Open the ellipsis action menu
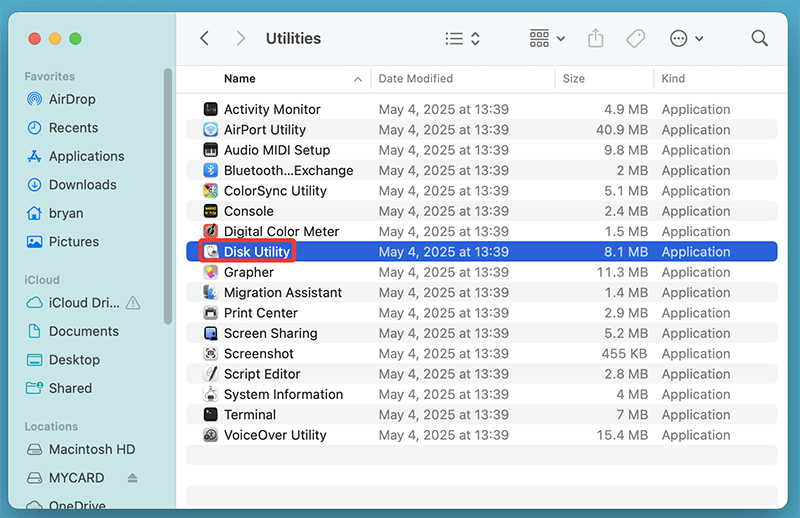The image size is (800, 518). click(x=686, y=38)
